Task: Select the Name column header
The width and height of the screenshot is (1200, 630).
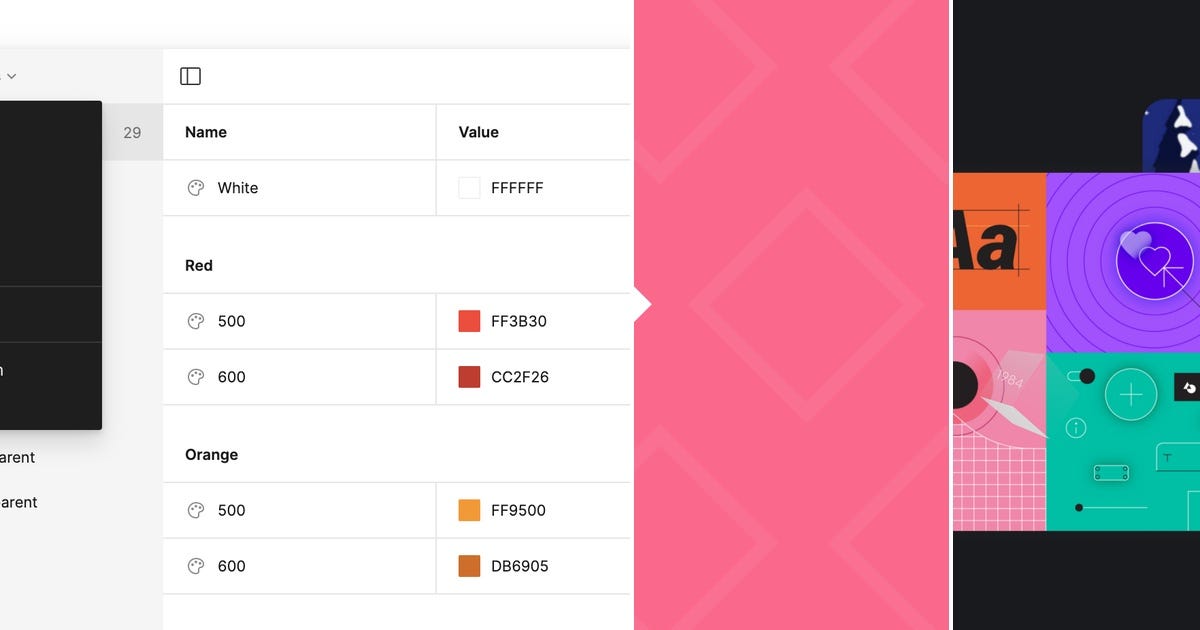Action: point(205,131)
